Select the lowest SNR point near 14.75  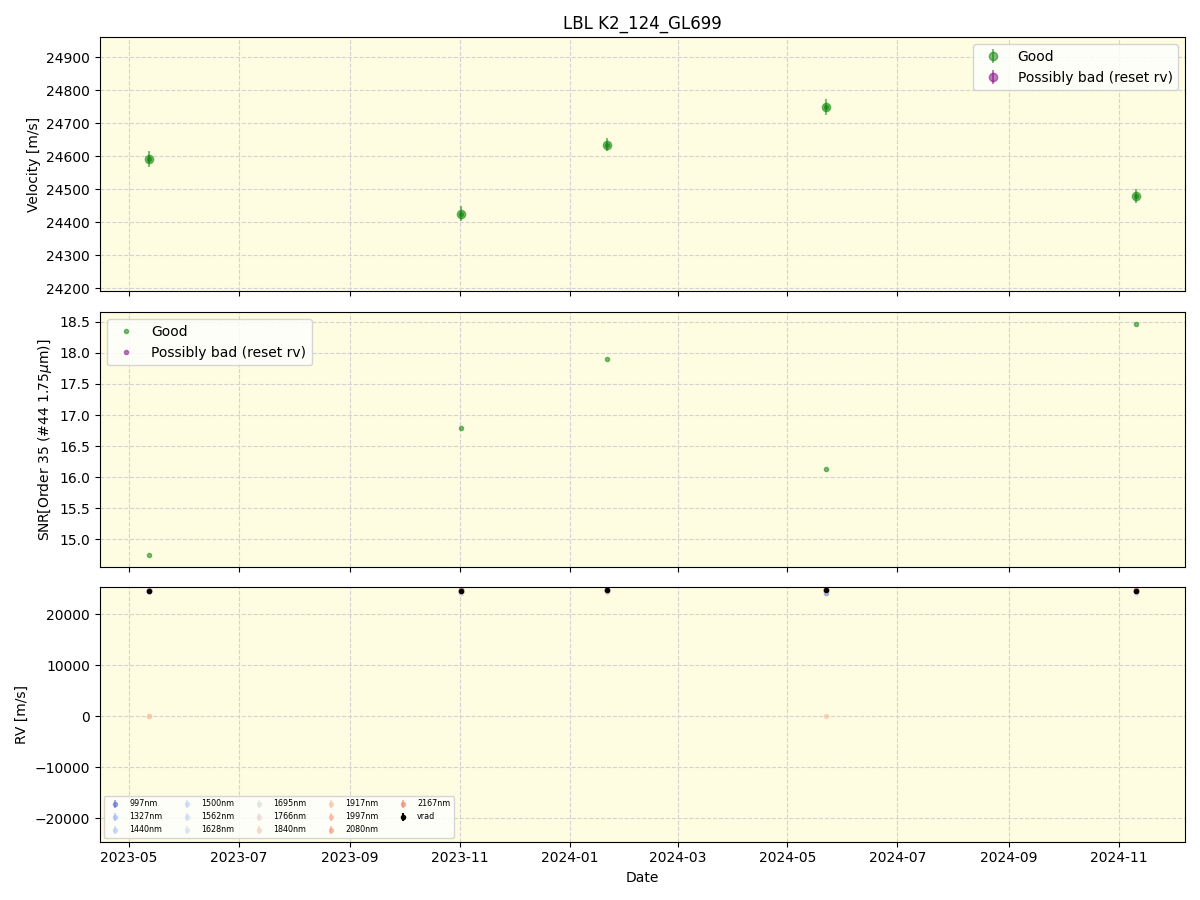tap(149, 555)
